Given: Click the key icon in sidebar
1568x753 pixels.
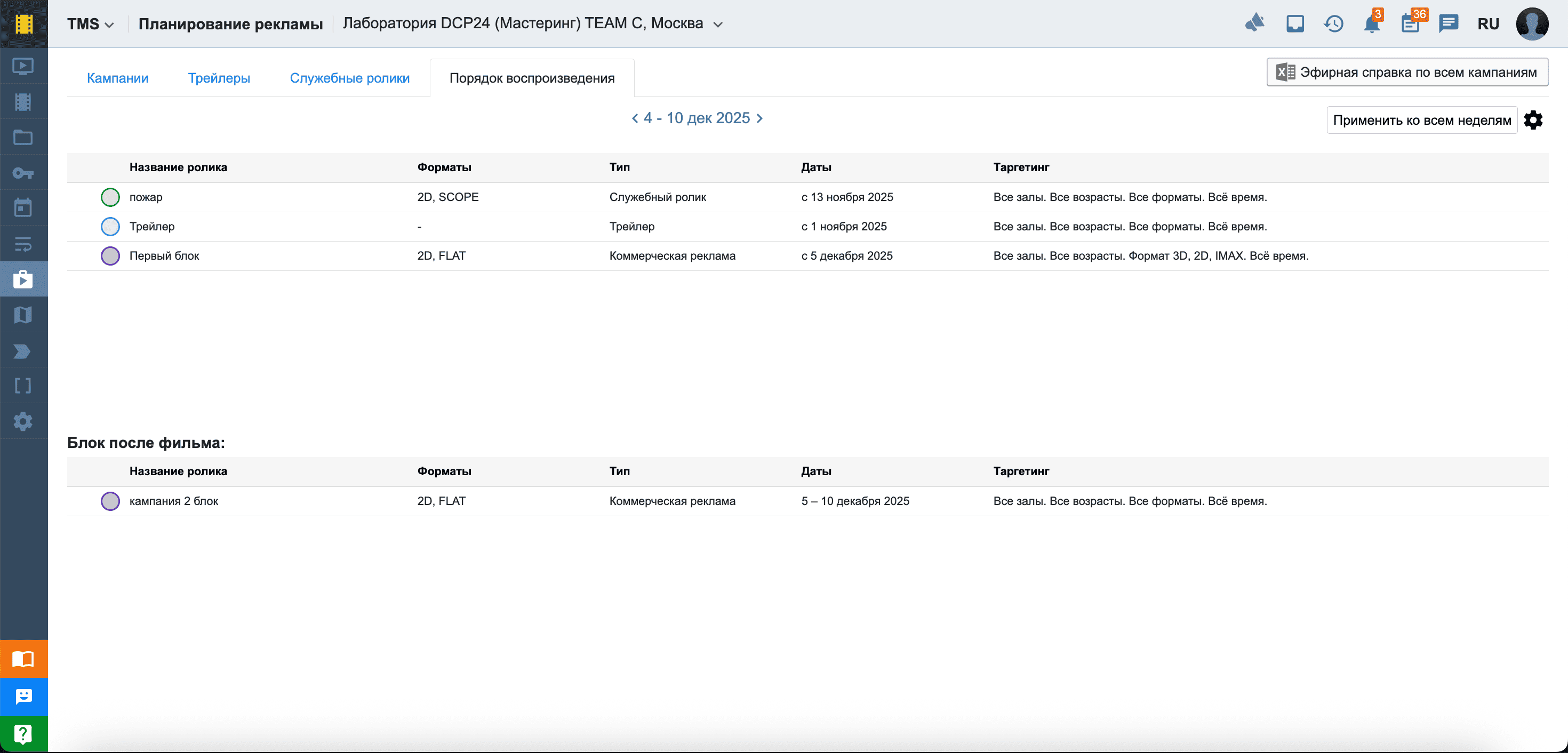Looking at the screenshot, I should 23,173.
